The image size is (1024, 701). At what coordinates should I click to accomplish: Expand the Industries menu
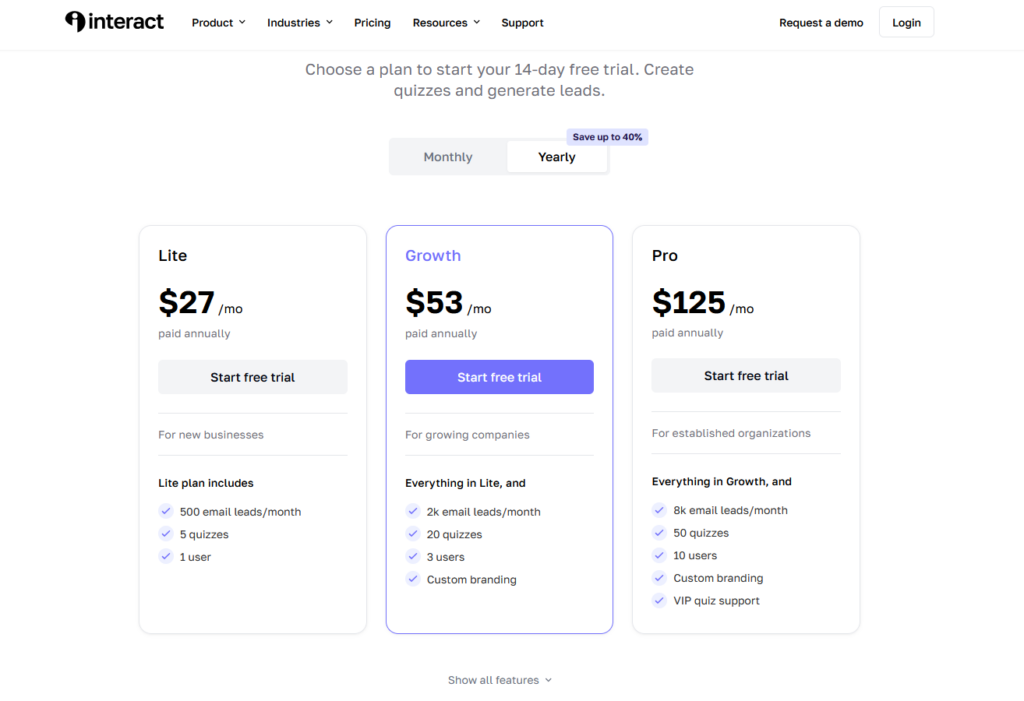pos(299,23)
